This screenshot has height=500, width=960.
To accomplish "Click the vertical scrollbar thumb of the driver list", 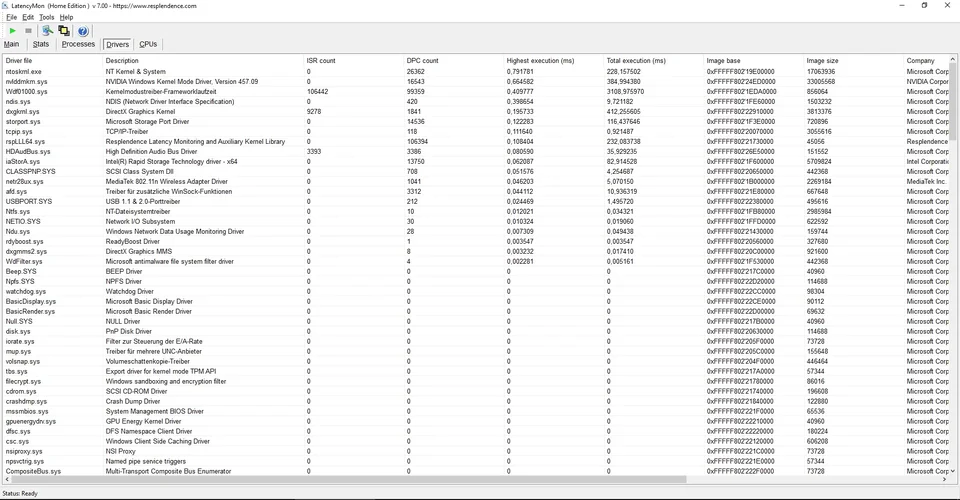I will point(952,101).
